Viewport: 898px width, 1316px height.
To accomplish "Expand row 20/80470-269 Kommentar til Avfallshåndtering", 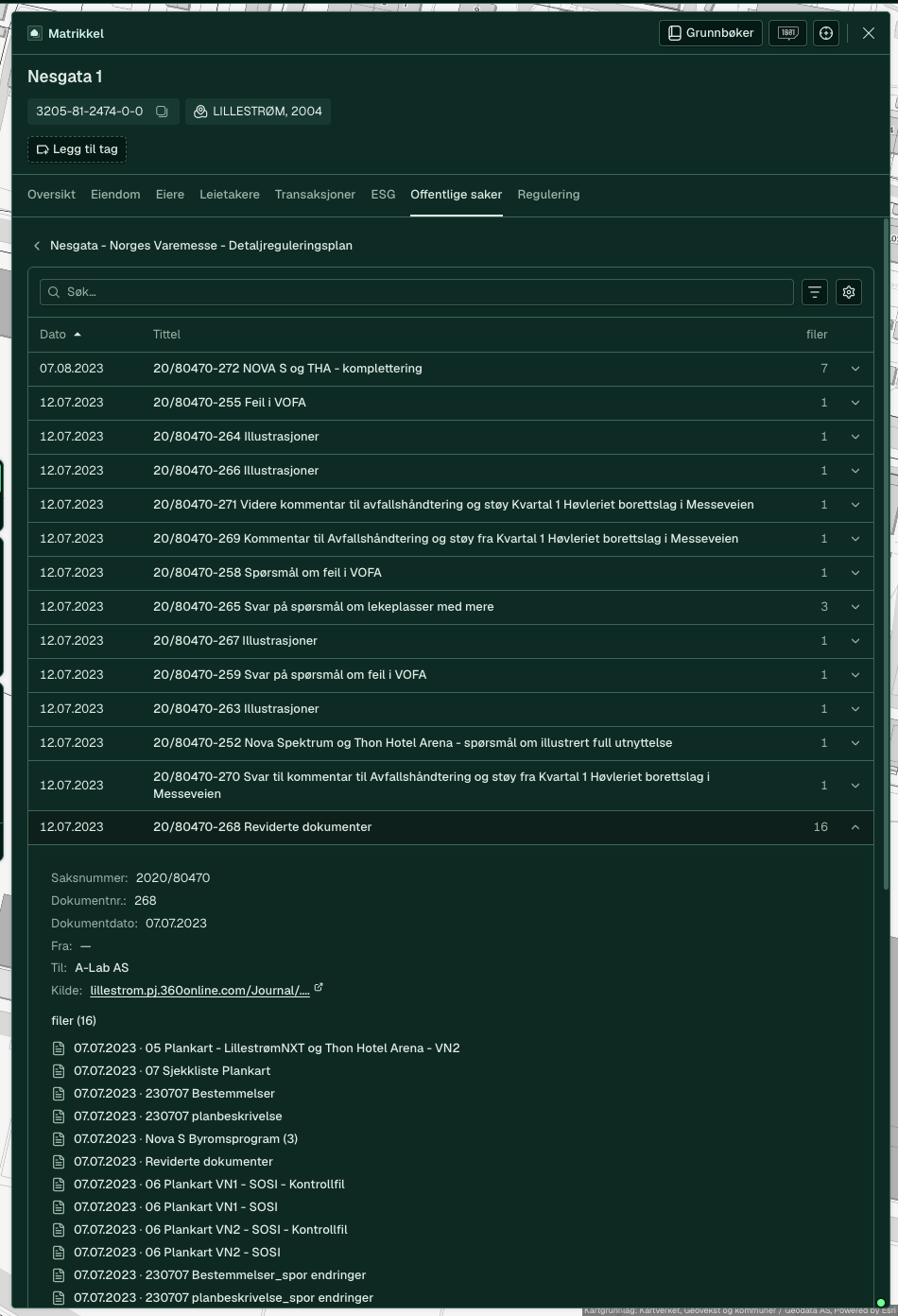I will (855, 539).
